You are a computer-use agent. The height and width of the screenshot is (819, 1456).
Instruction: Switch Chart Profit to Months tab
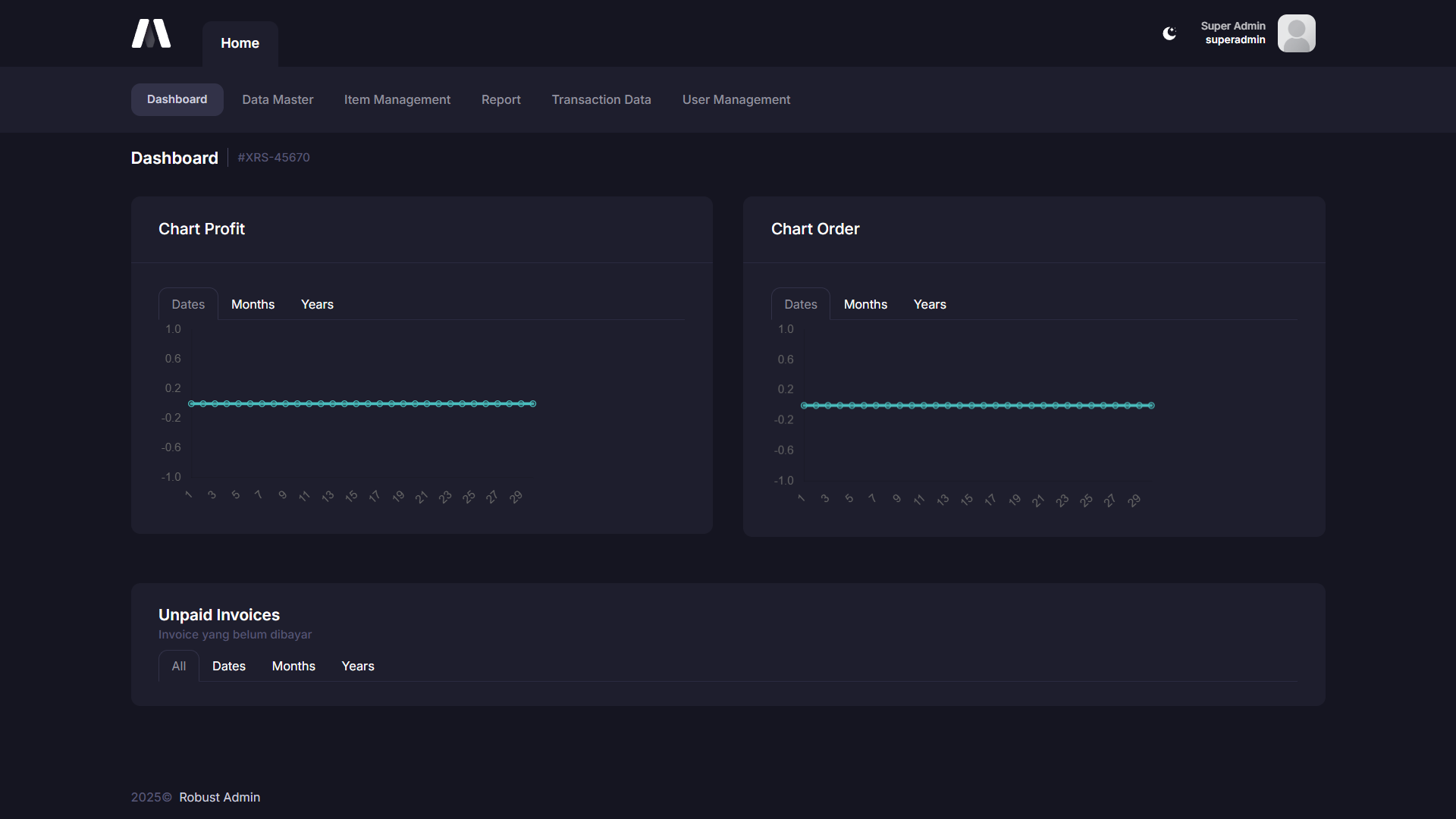[x=253, y=304]
